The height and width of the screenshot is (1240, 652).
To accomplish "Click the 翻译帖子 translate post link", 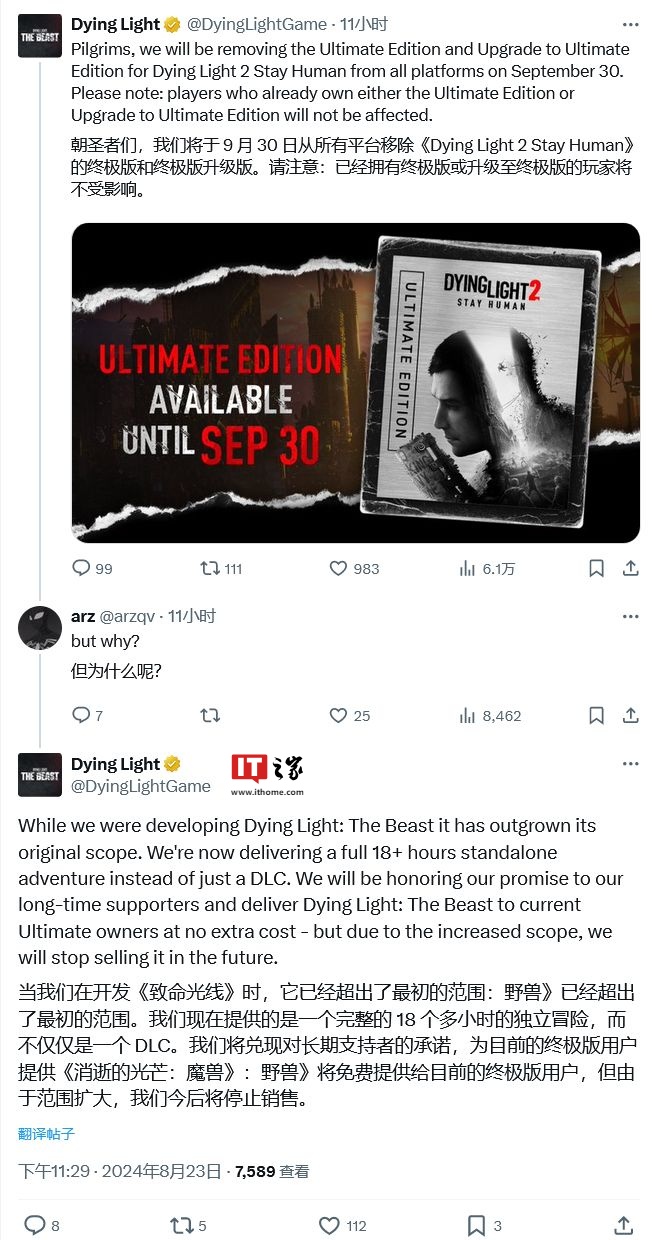I will [x=46, y=1133].
